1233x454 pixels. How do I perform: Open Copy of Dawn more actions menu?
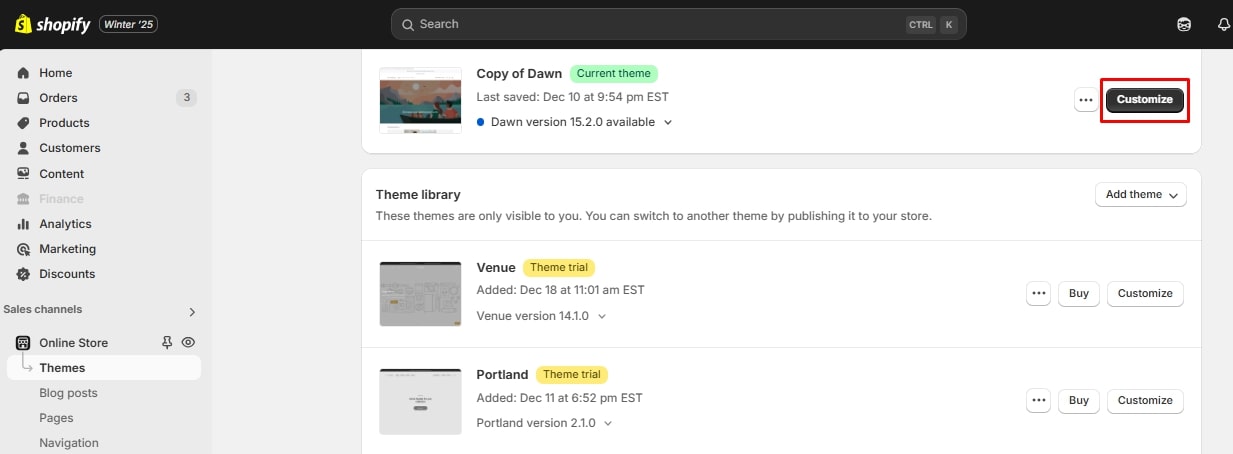(1086, 100)
